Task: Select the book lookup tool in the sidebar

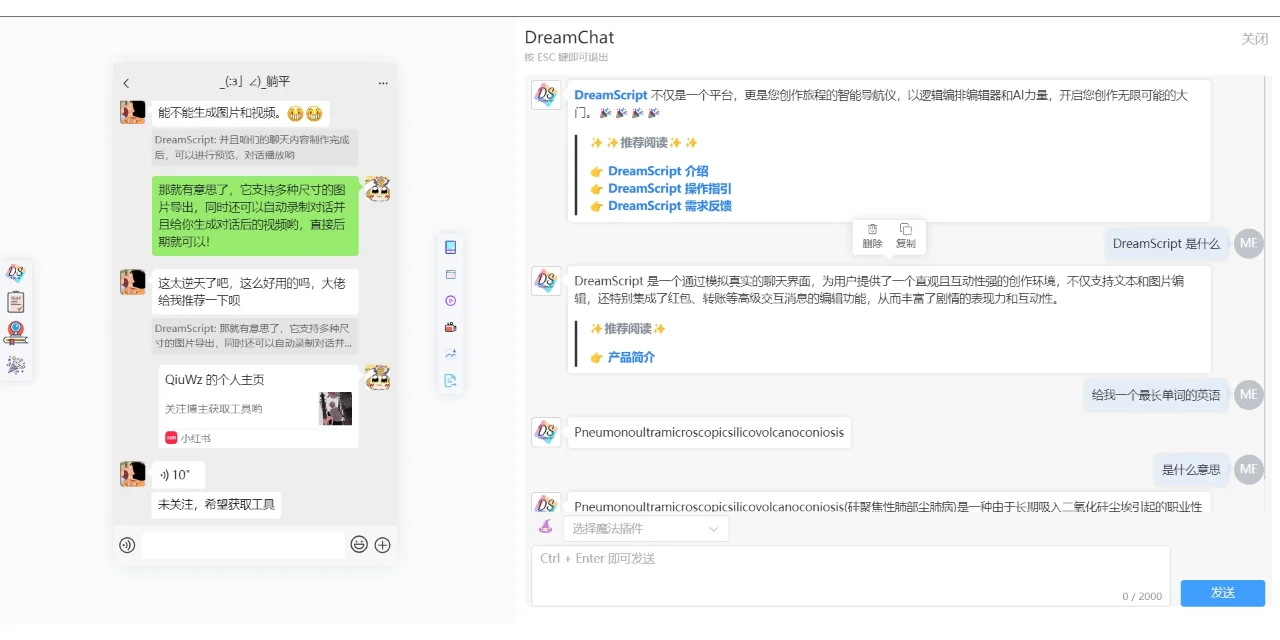Action: click(16, 334)
